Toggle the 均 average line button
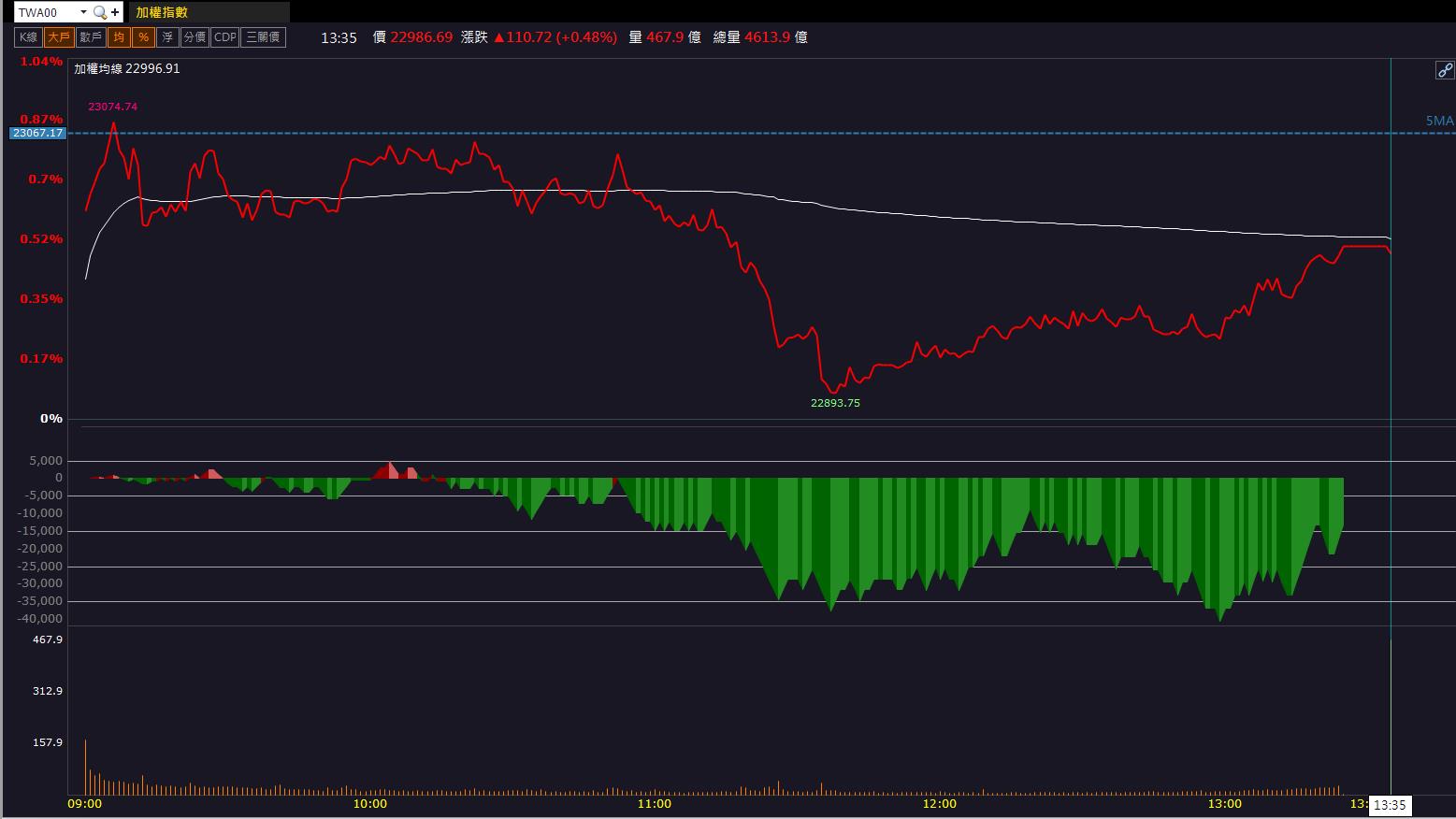 [x=119, y=37]
